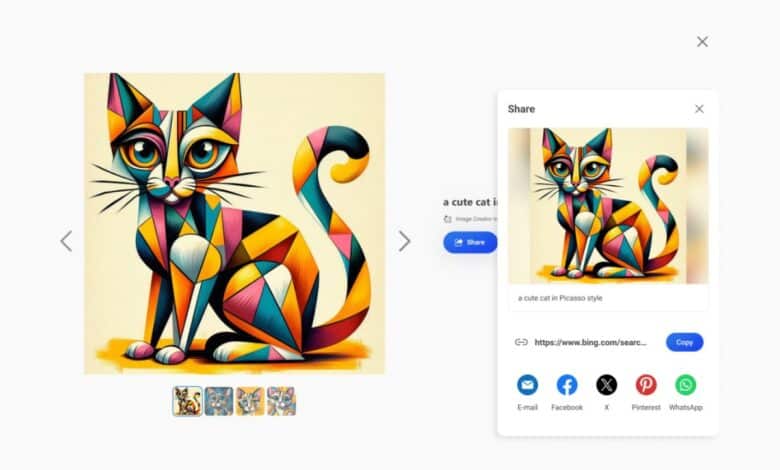The height and width of the screenshot is (470, 780).
Task: Select the fourth cat thumbnail
Action: [282, 401]
